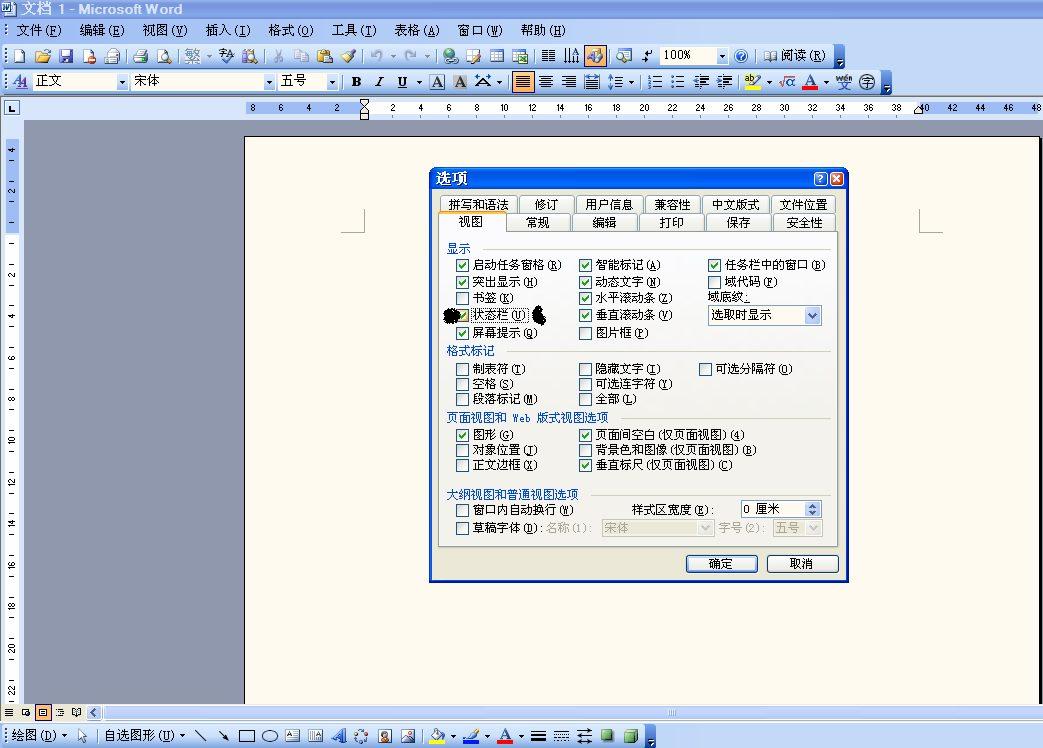Select the Oval shape tool
The image size is (1043, 748).
click(x=270, y=736)
